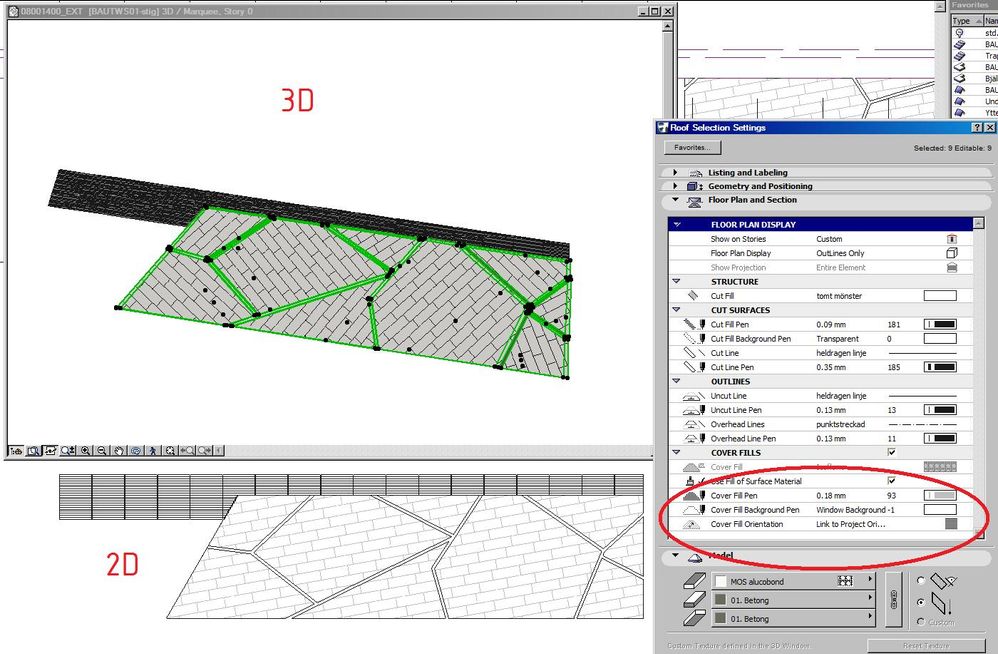Click the Overhead Line Pen color swatch
Viewport: 998px width, 654px height.
tap(940, 438)
